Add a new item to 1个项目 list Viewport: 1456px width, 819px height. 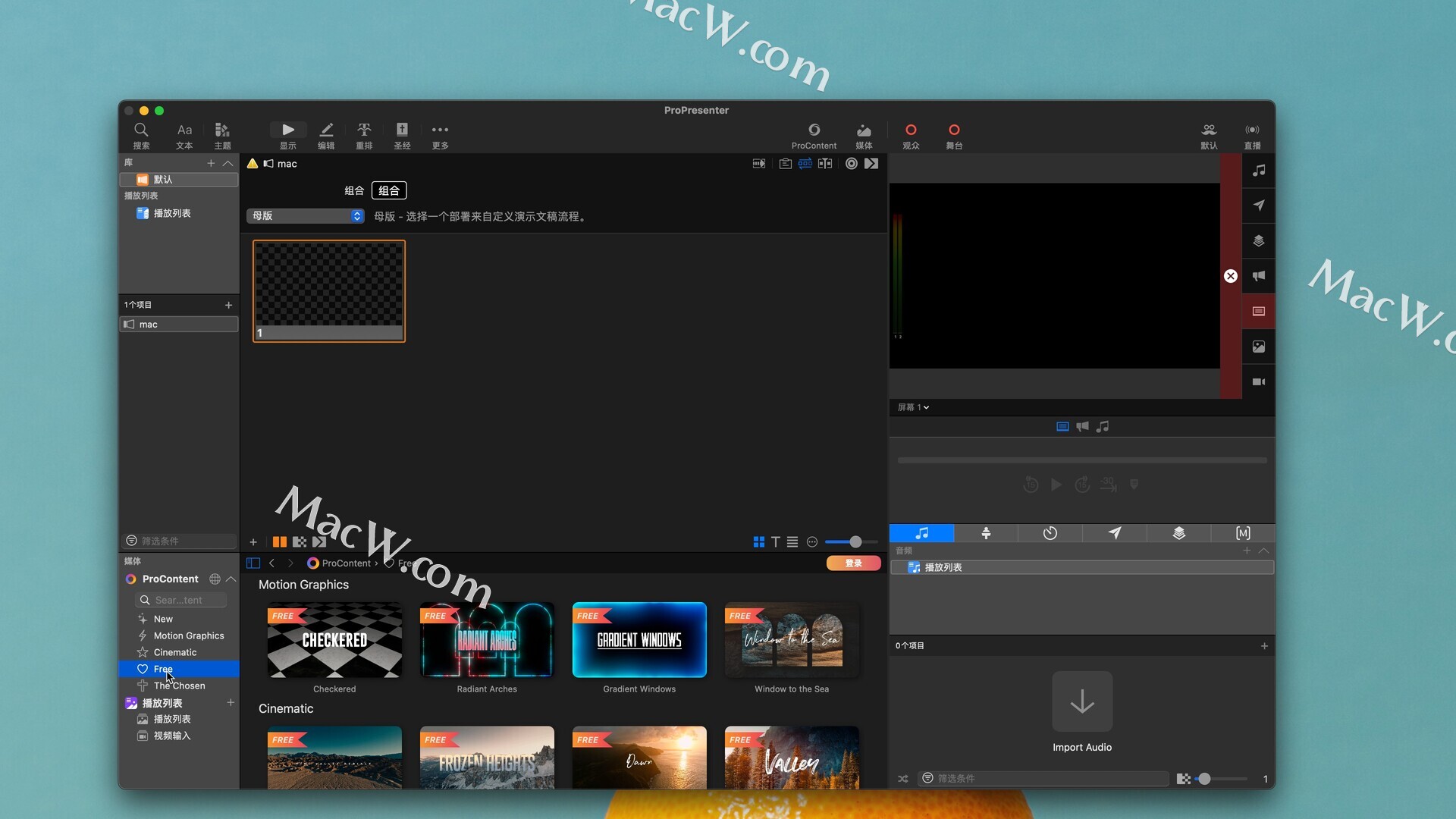(x=228, y=305)
